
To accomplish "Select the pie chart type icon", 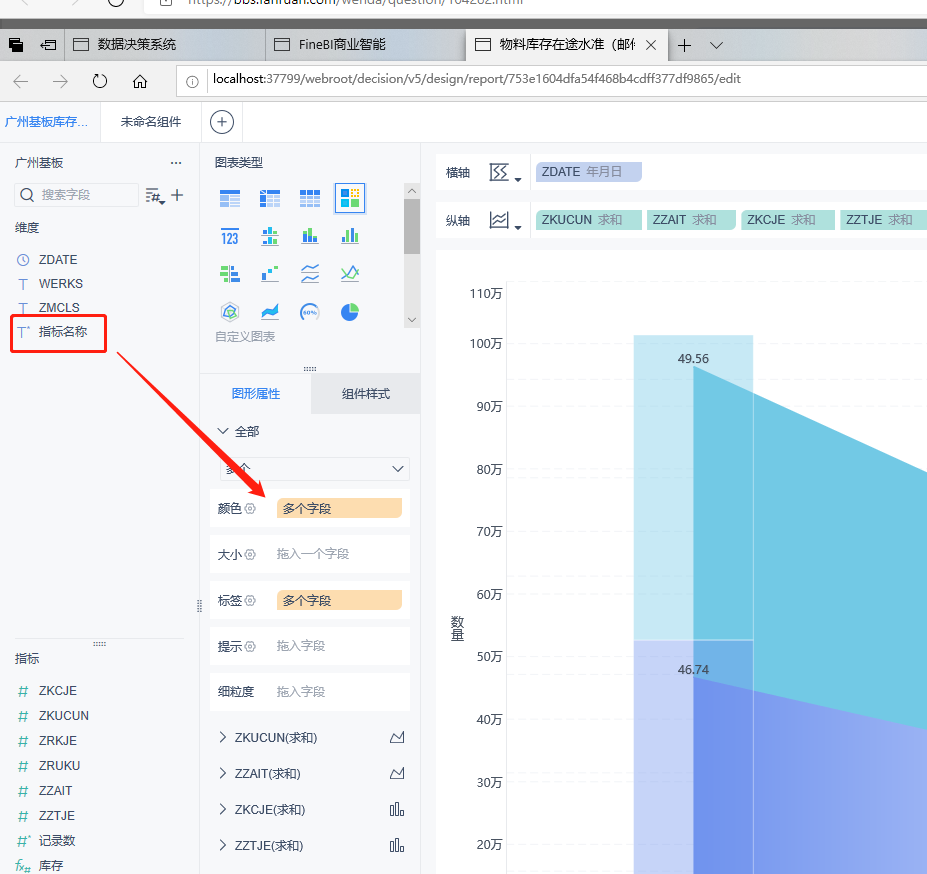I will pos(349,312).
